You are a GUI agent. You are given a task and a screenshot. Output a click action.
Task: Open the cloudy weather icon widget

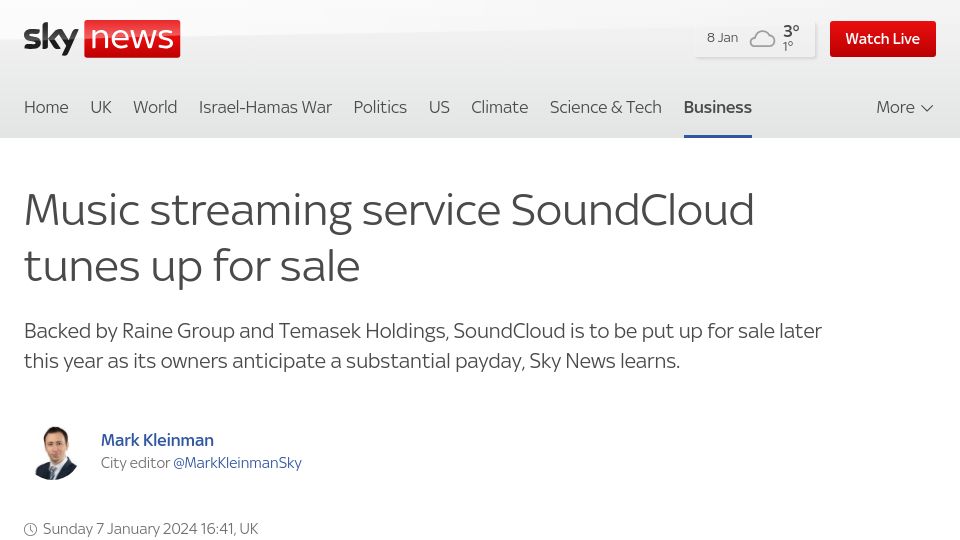pyautogui.click(x=762, y=39)
